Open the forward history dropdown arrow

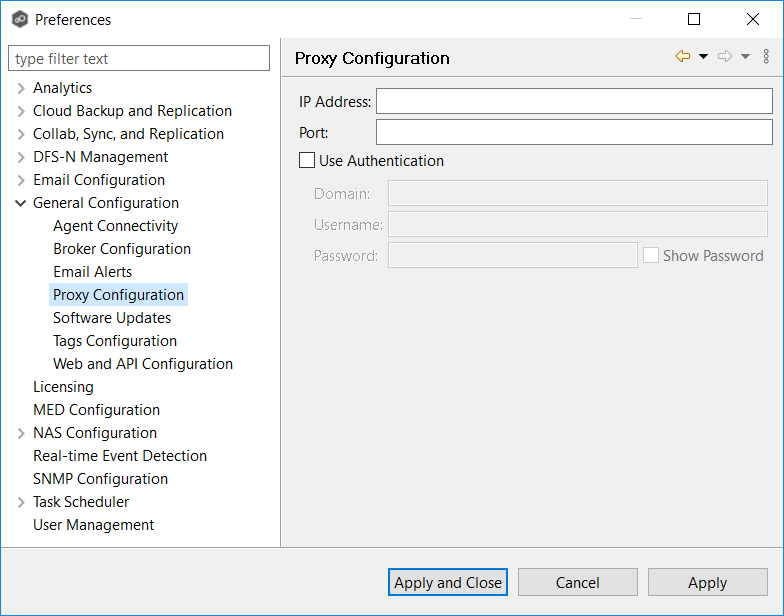click(x=745, y=57)
